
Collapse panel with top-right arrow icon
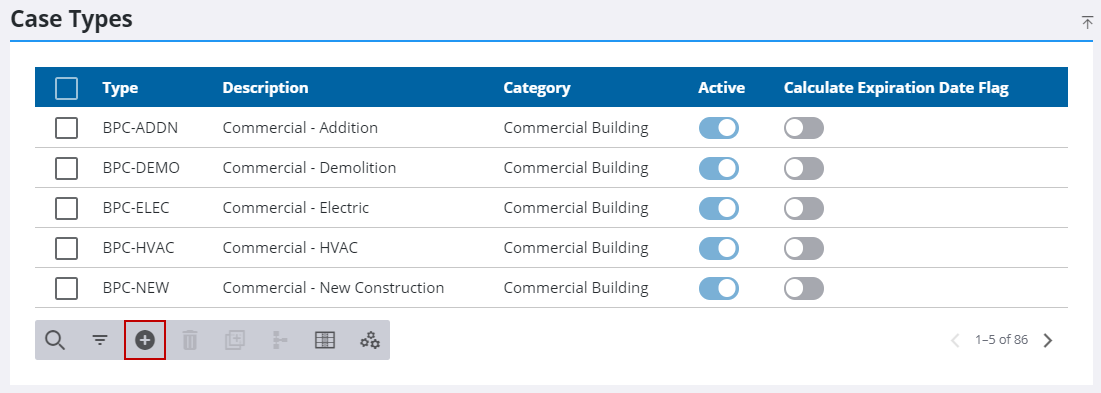click(x=1087, y=22)
